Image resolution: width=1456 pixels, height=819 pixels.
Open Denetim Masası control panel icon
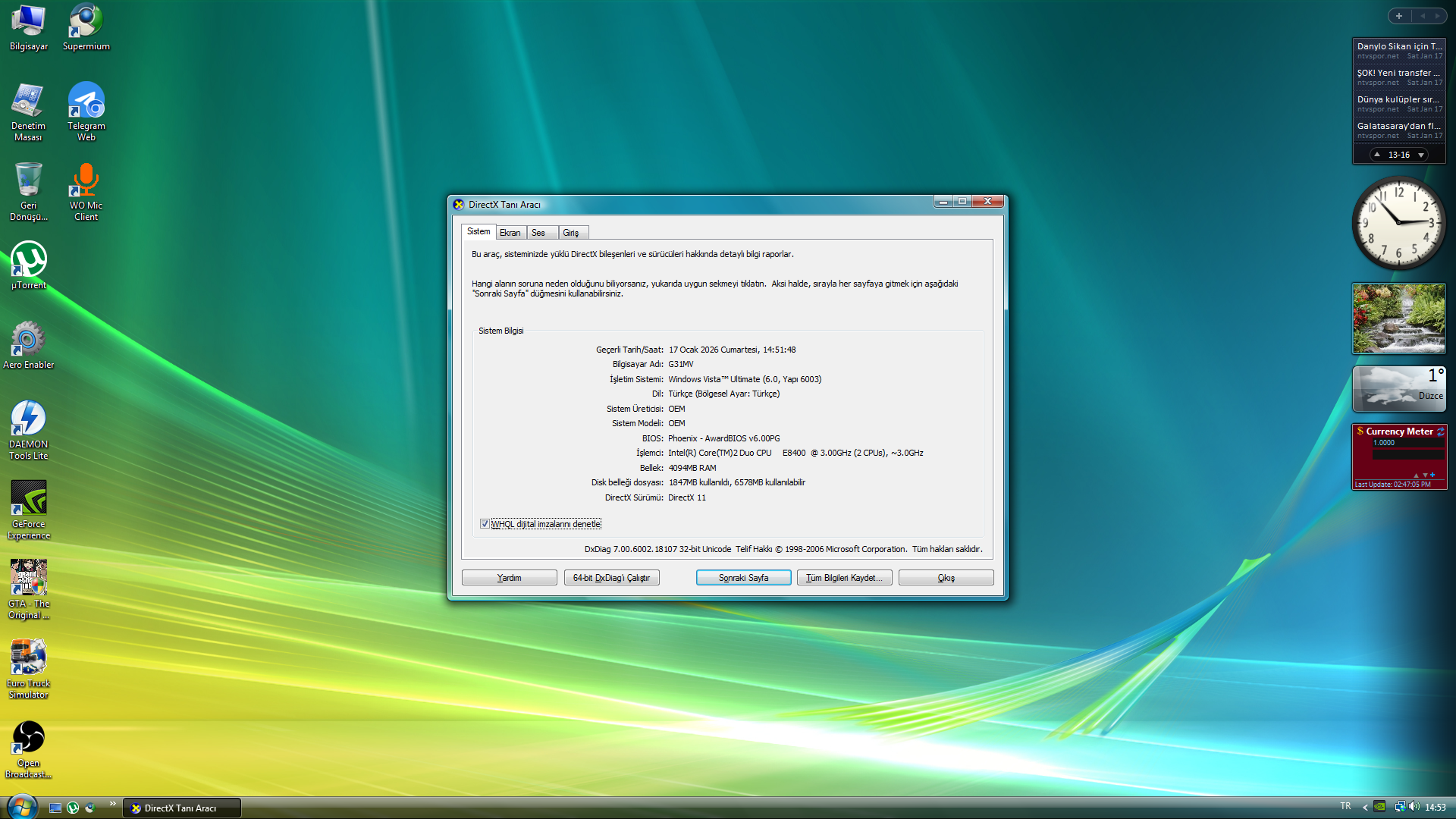29,112
